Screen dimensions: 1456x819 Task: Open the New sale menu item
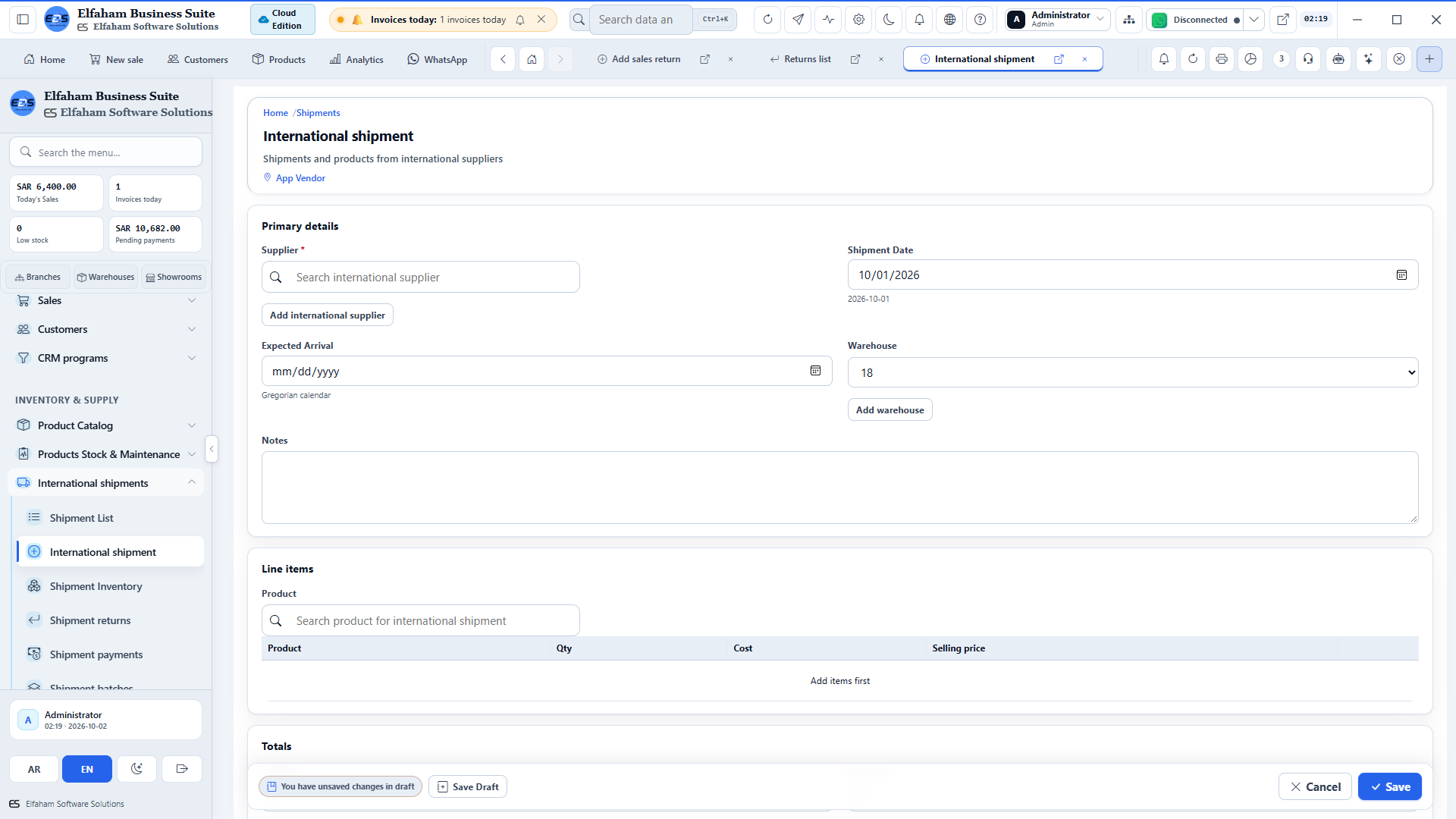pos(116,59)
